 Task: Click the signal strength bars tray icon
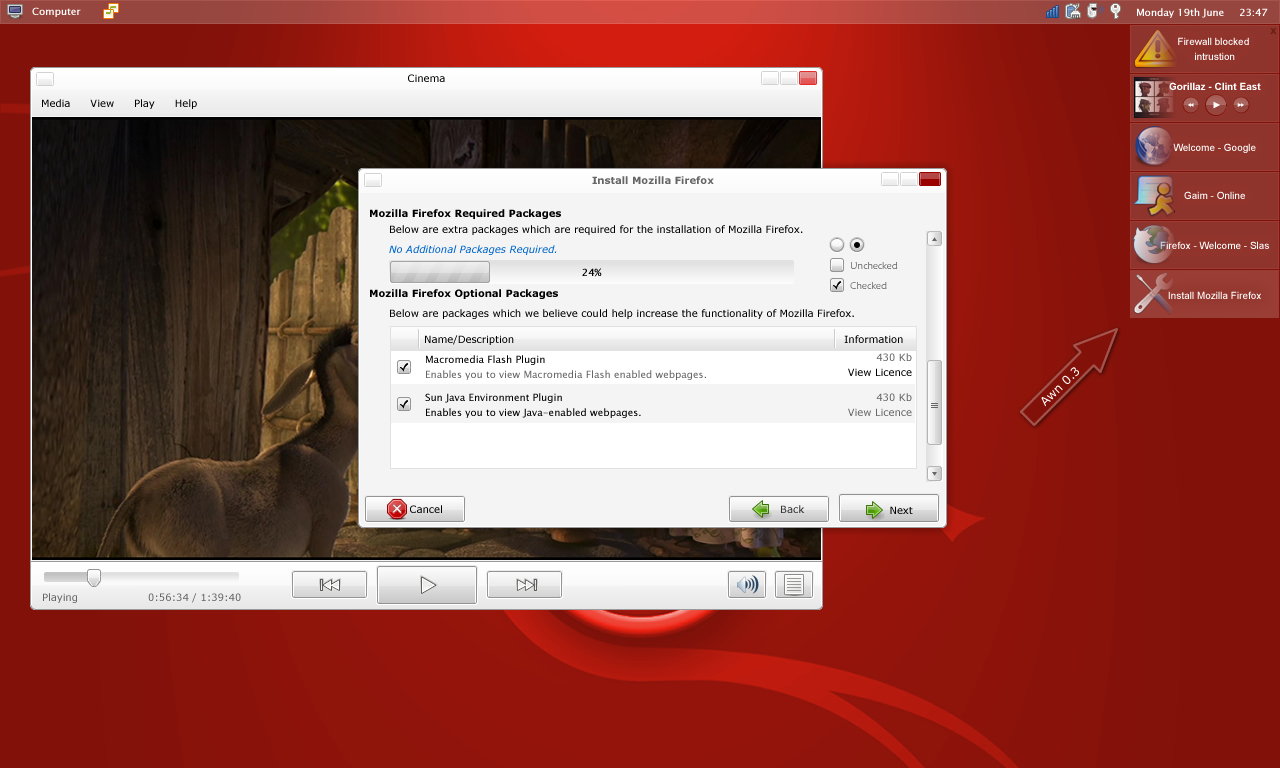point(1052,12)
